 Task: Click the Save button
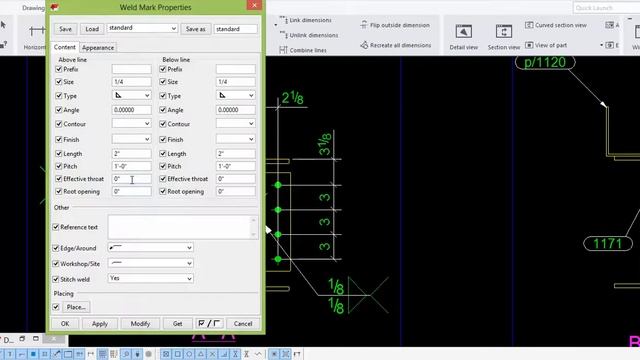[x=65, y=29]
